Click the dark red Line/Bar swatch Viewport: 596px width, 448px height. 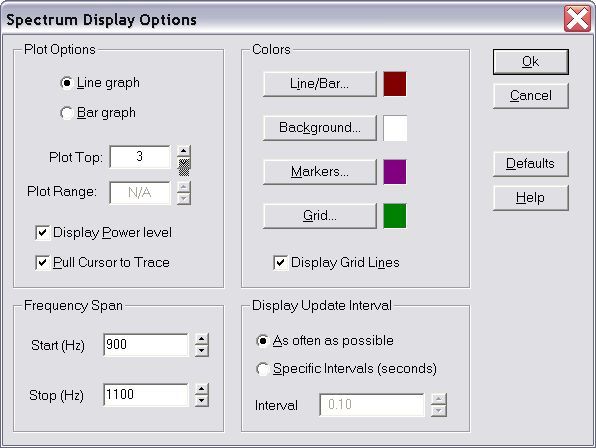point(395,84)
